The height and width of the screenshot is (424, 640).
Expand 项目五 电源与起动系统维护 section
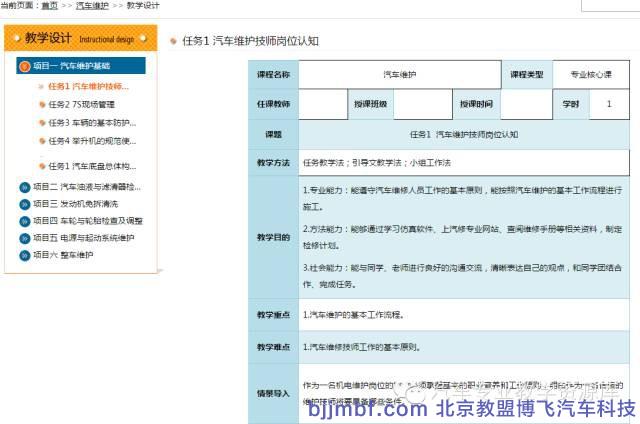point(83,238)
